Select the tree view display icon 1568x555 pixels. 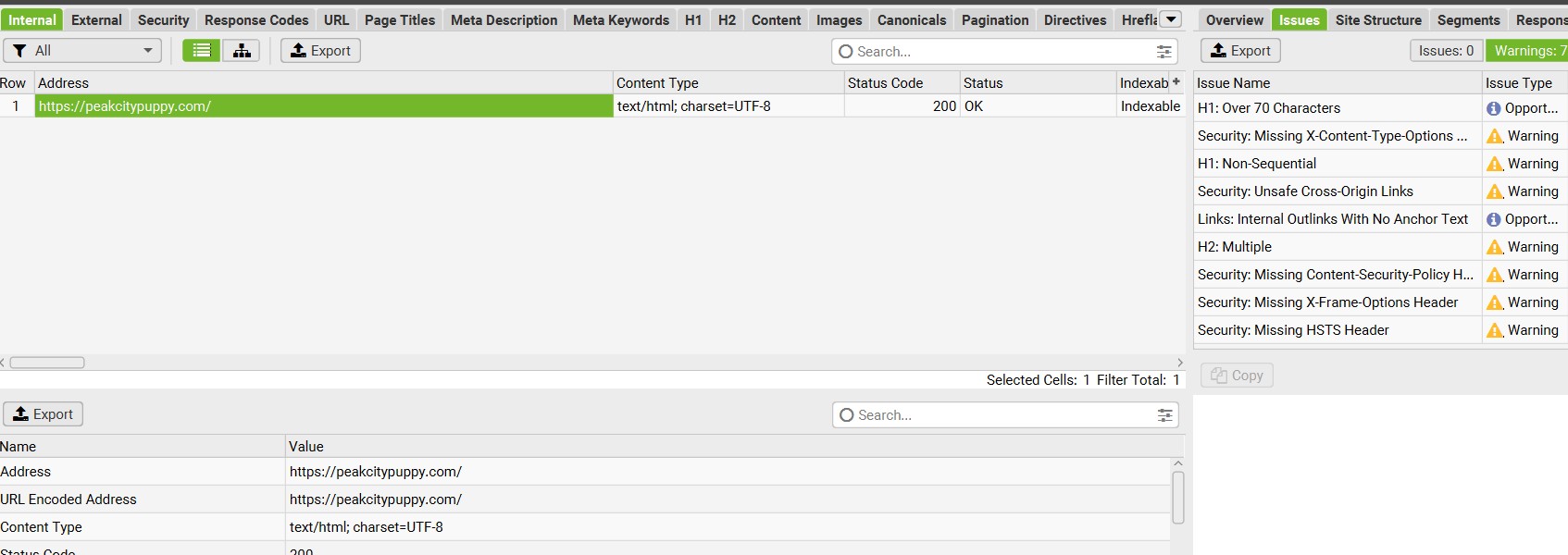coord(242,50)
